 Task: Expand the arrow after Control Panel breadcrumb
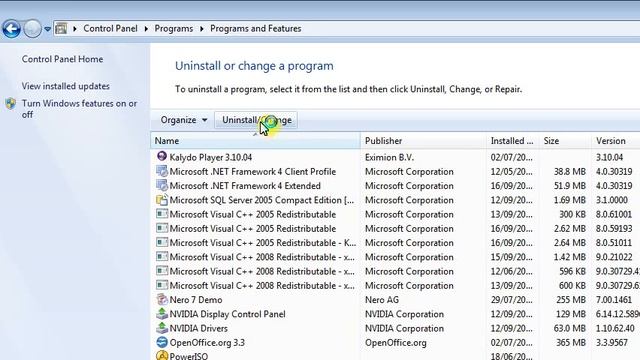click(x=146, y=29)
